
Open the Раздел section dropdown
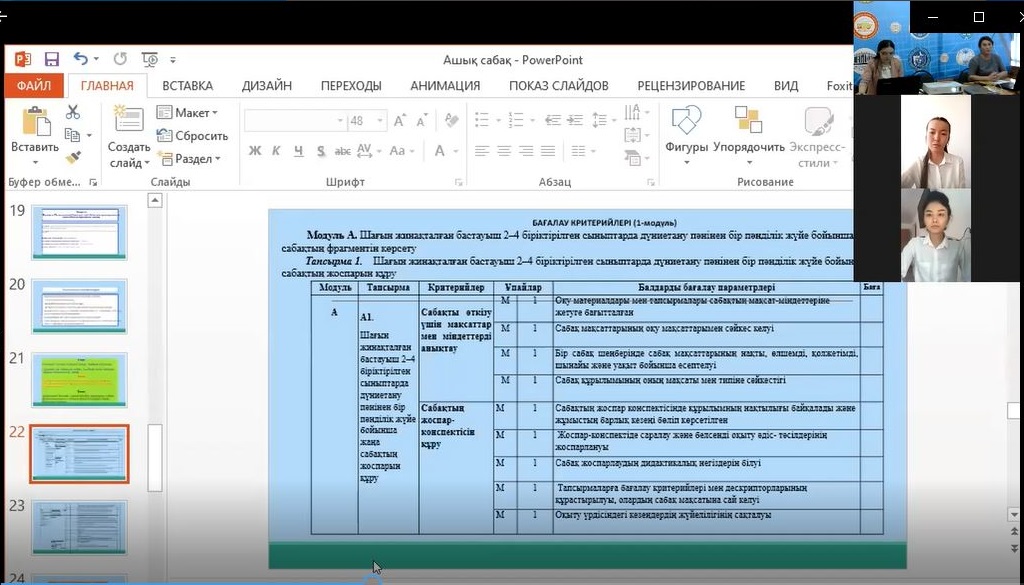click(x=188, y=159)
